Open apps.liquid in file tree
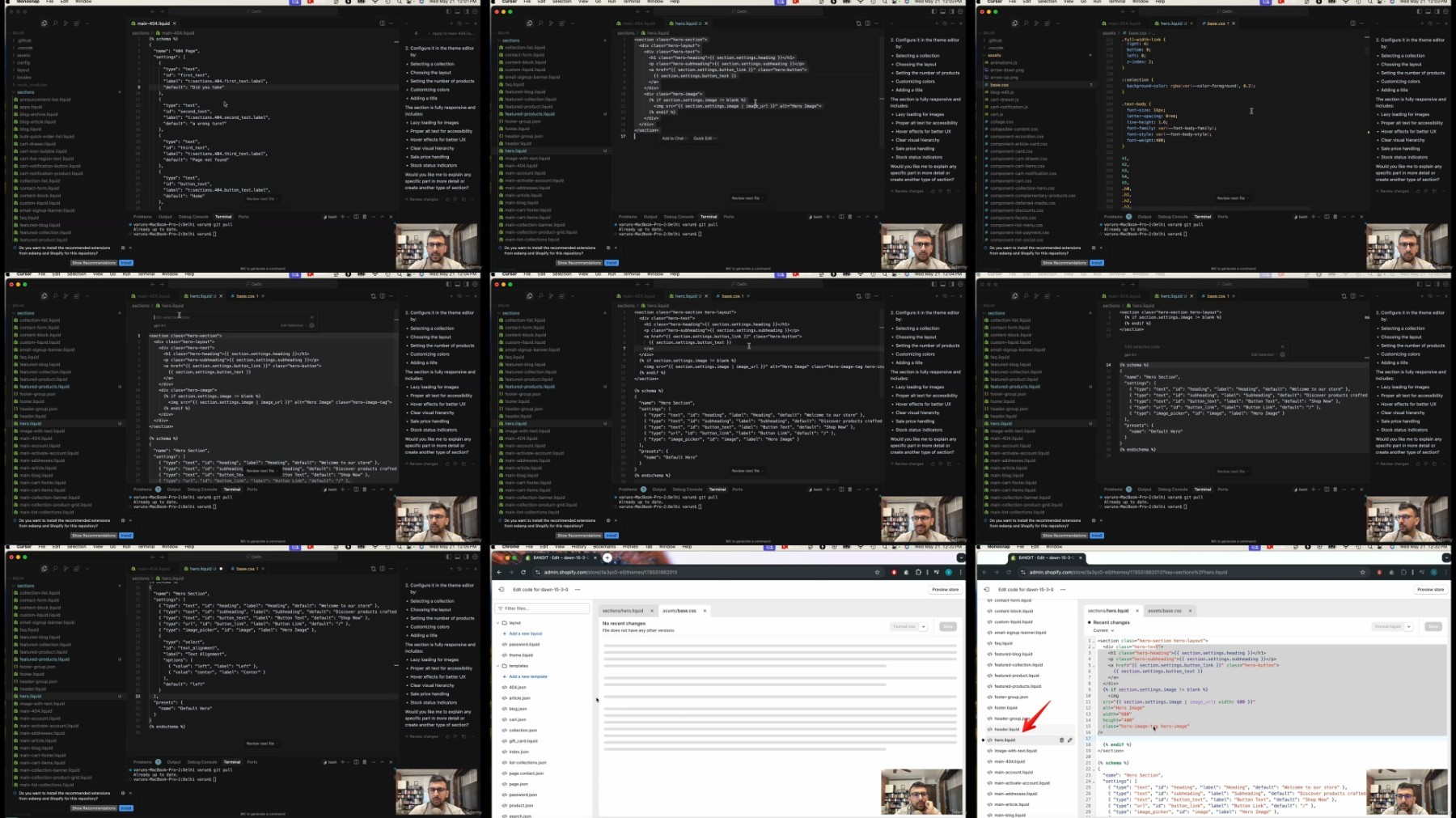Image resolution: width=1456 pixels, height=818 pixels. click(31, 107)
